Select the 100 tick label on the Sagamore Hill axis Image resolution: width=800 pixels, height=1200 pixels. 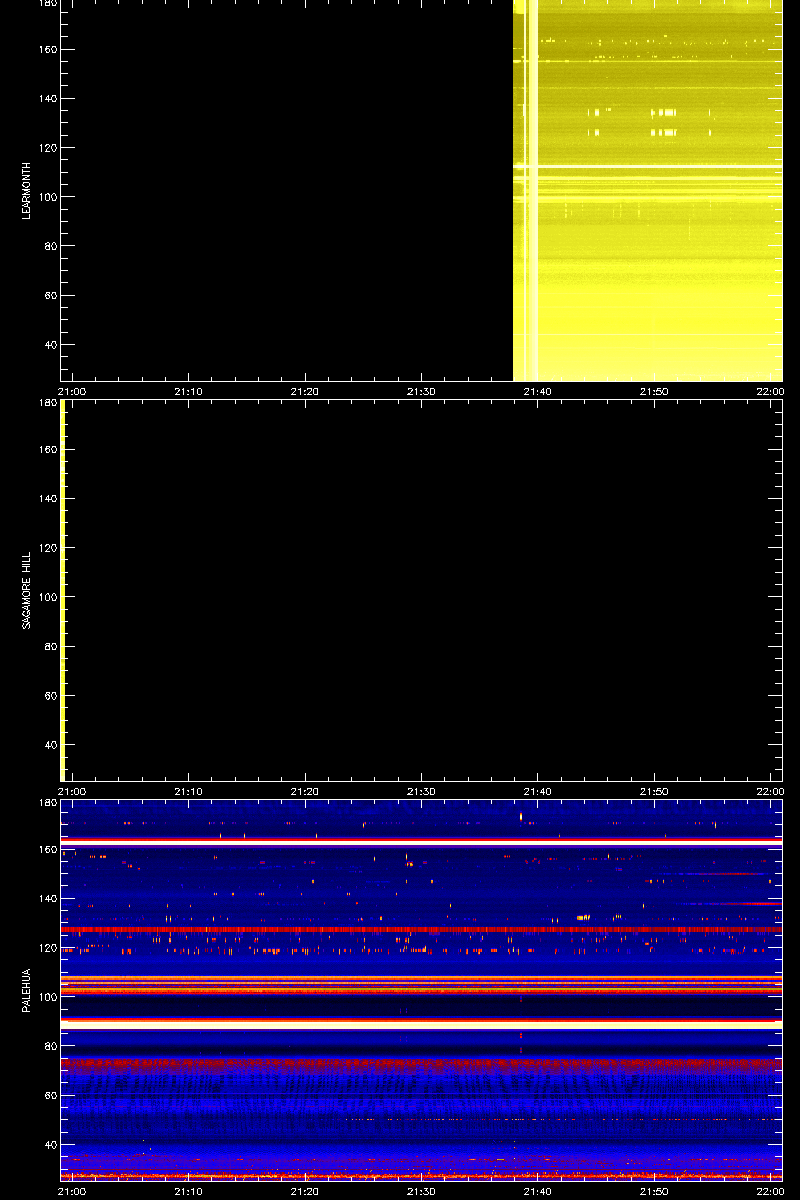click(46, 597)
